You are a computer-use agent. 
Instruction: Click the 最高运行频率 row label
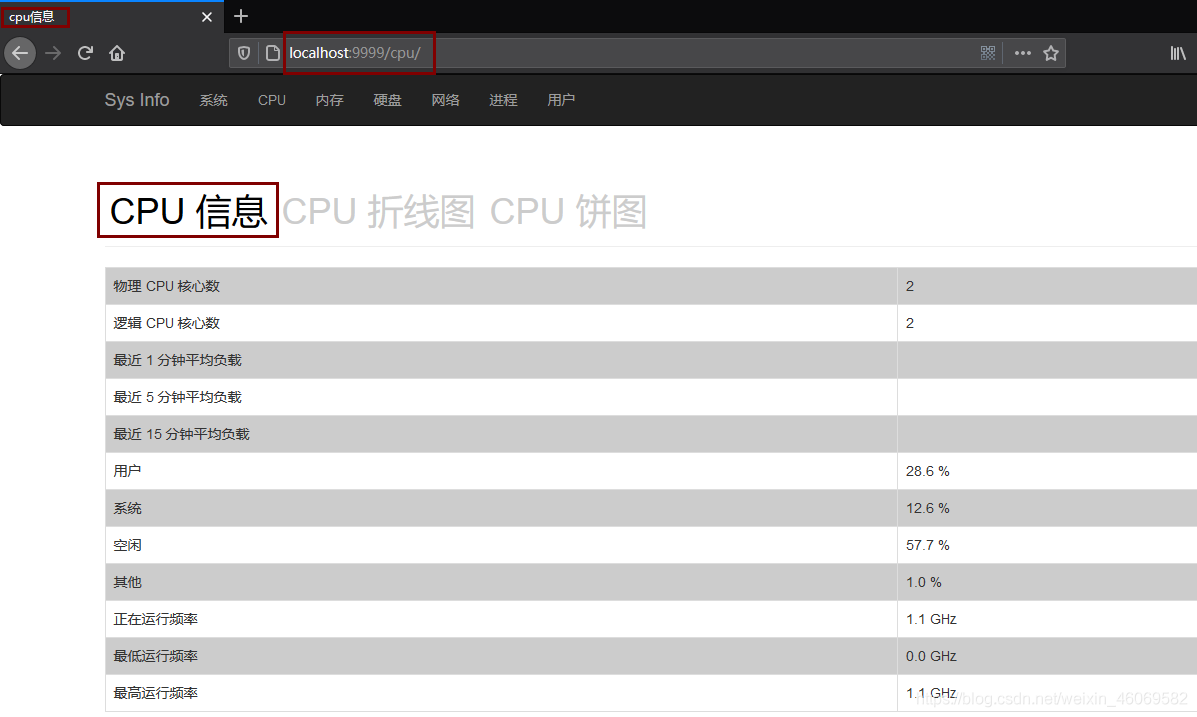[x=156, y=693]
